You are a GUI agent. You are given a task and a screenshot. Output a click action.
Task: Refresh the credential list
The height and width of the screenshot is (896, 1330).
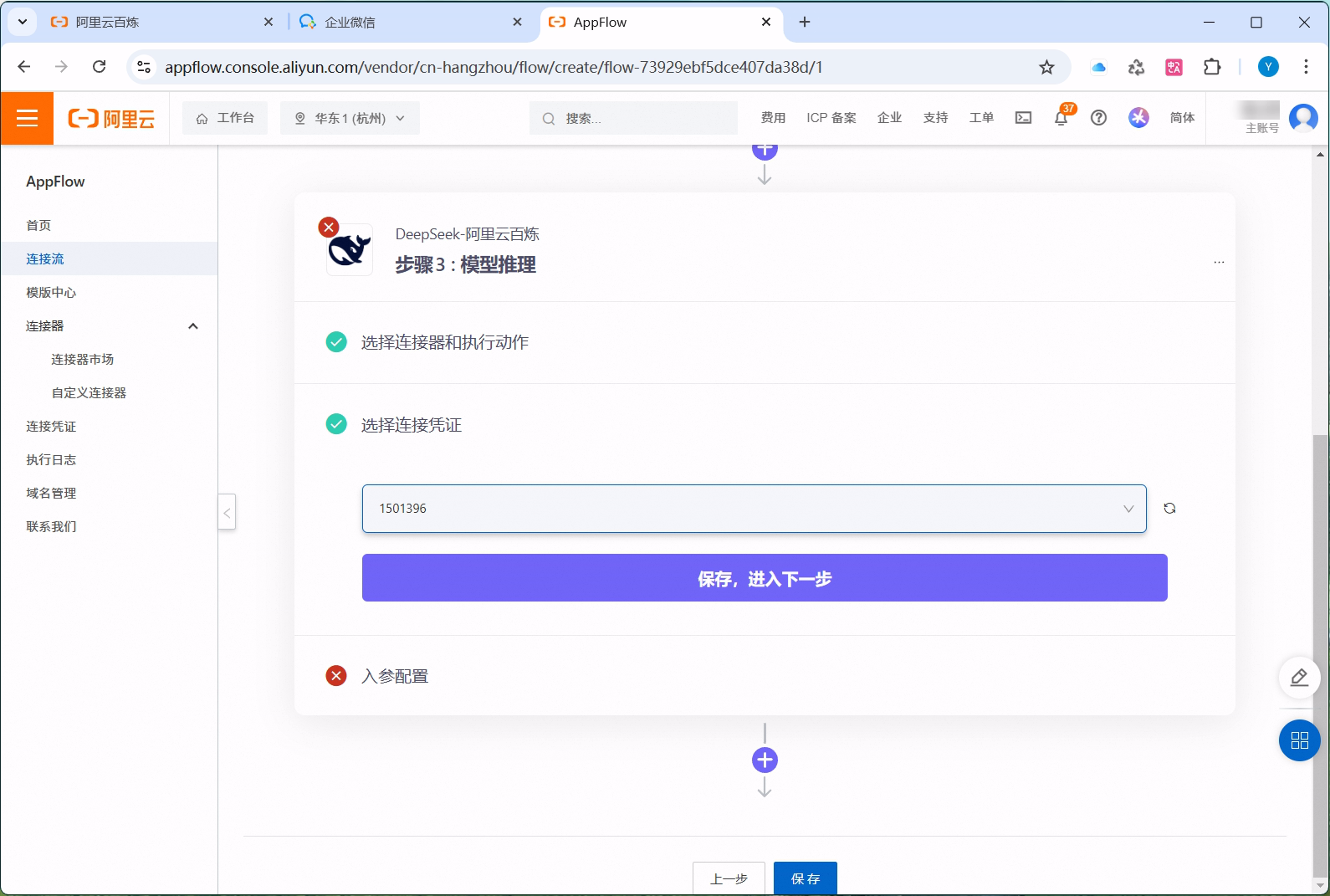tap(1169, 508)
